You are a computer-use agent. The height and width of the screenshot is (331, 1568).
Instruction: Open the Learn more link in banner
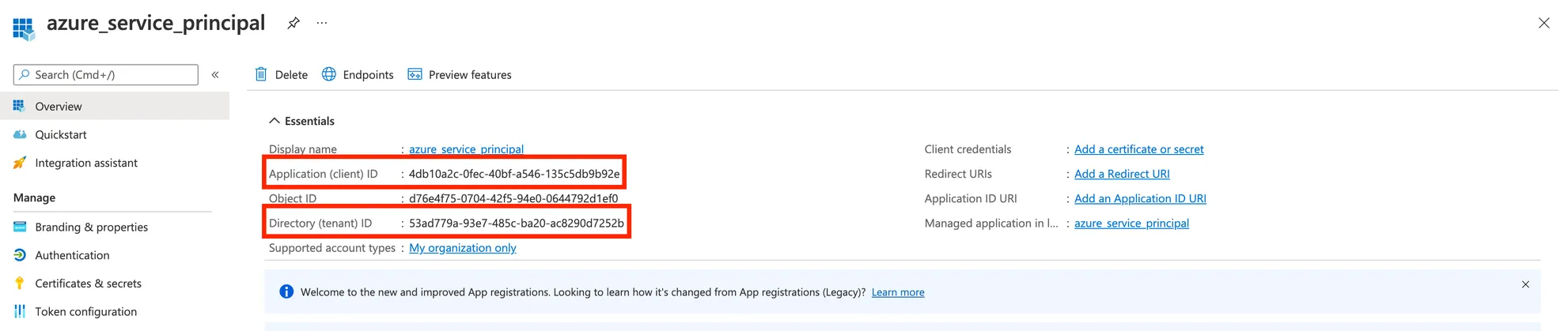coord(898,292)
